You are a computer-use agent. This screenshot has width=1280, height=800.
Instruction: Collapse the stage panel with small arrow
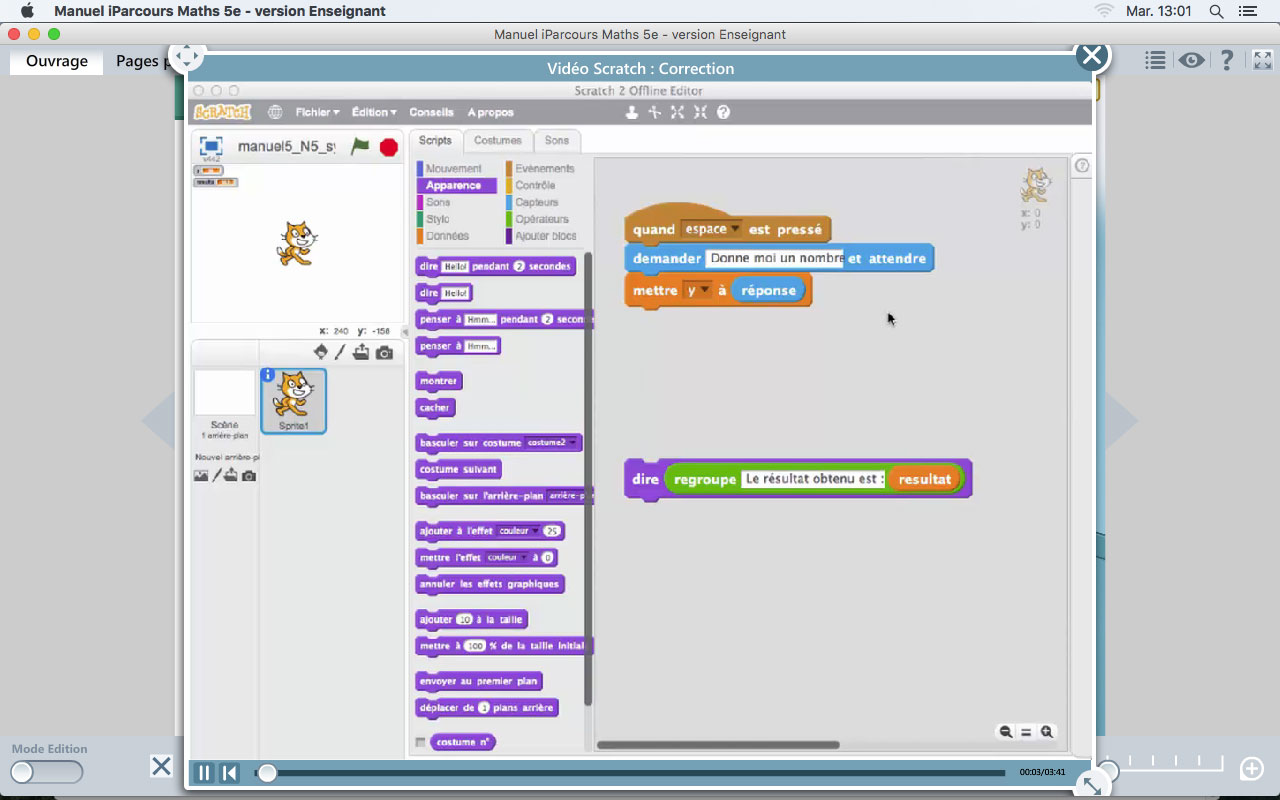tap(404, 330)
